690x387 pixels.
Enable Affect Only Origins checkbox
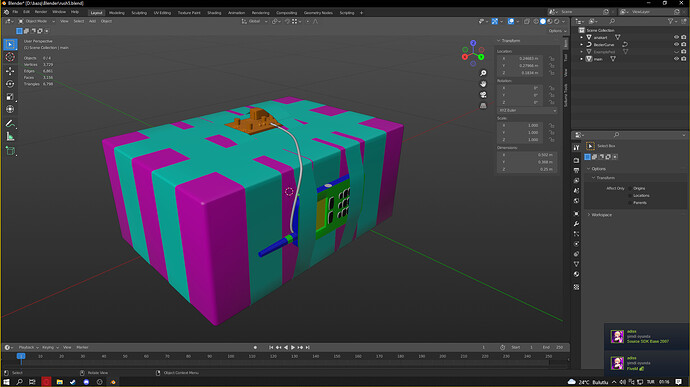(x=630, y=188)
